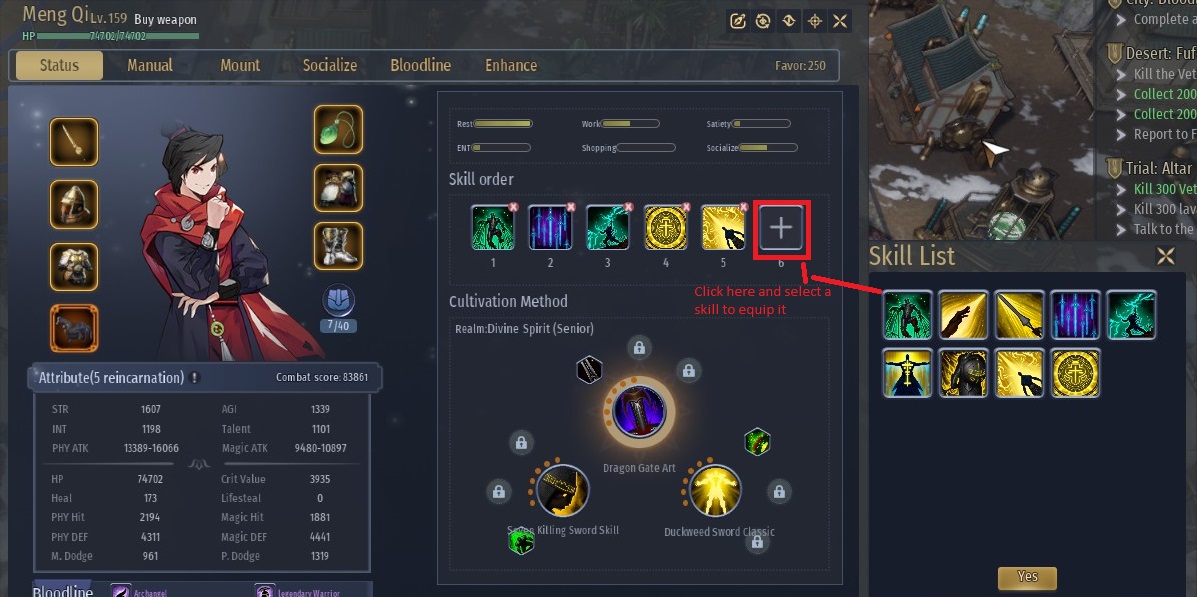This screenshot has height=597, width=1197.
Task: Click the Buy weapon label
Action: point(166,20)
